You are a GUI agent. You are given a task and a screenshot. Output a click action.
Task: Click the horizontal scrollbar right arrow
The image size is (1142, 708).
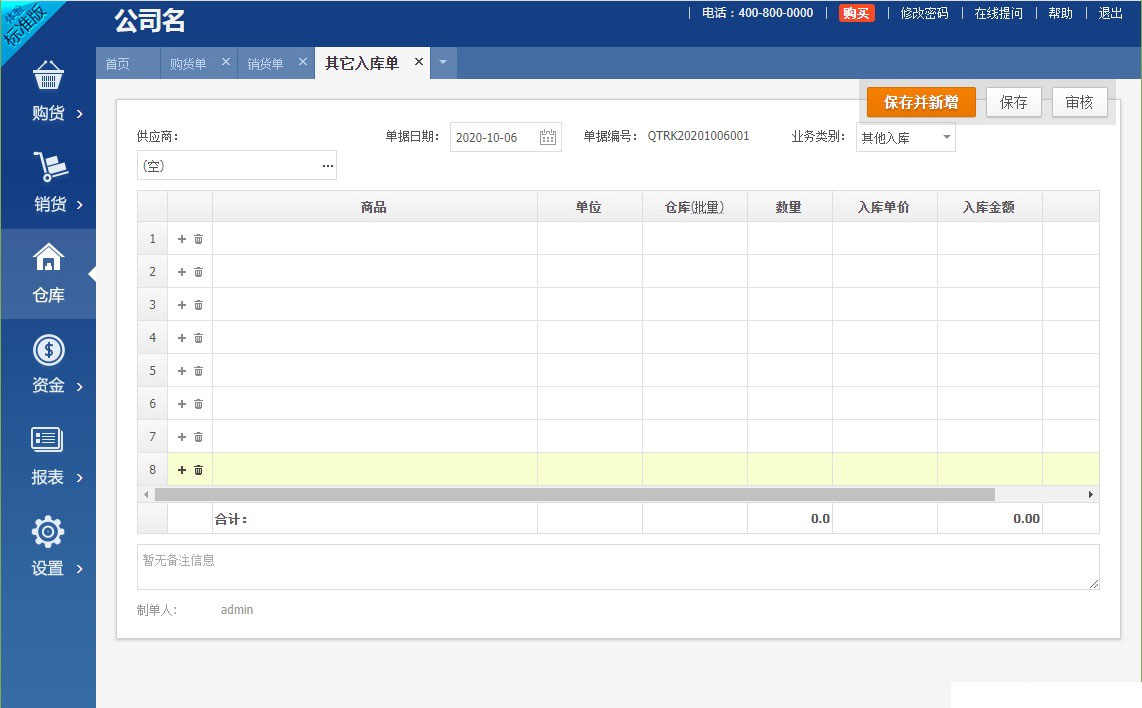[1091, 494]
